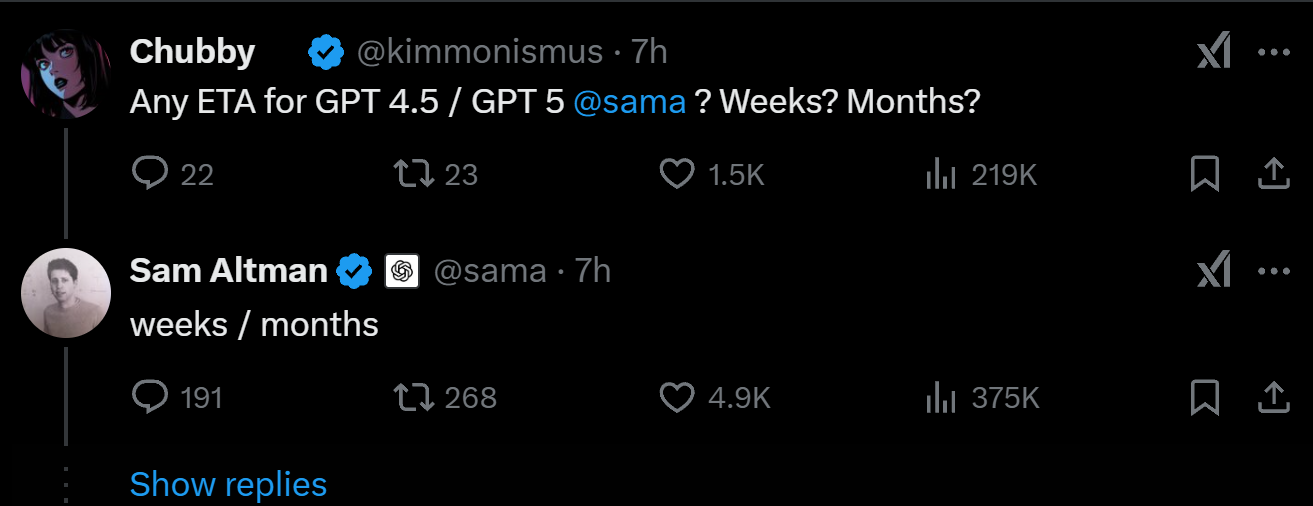
Task: Like Sam Altman's reply
Action: tap(677, 398)
